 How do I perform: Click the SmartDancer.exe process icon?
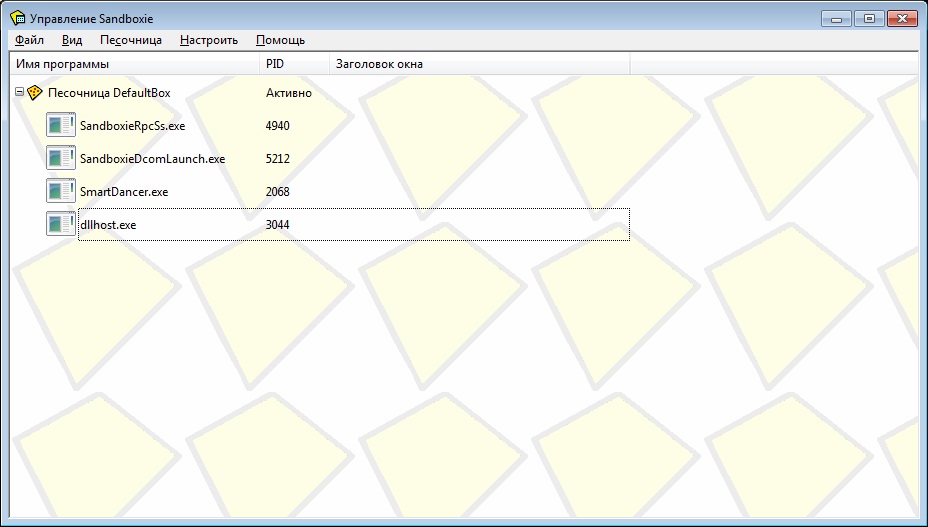pyautogui.click(x=61, y=191)
